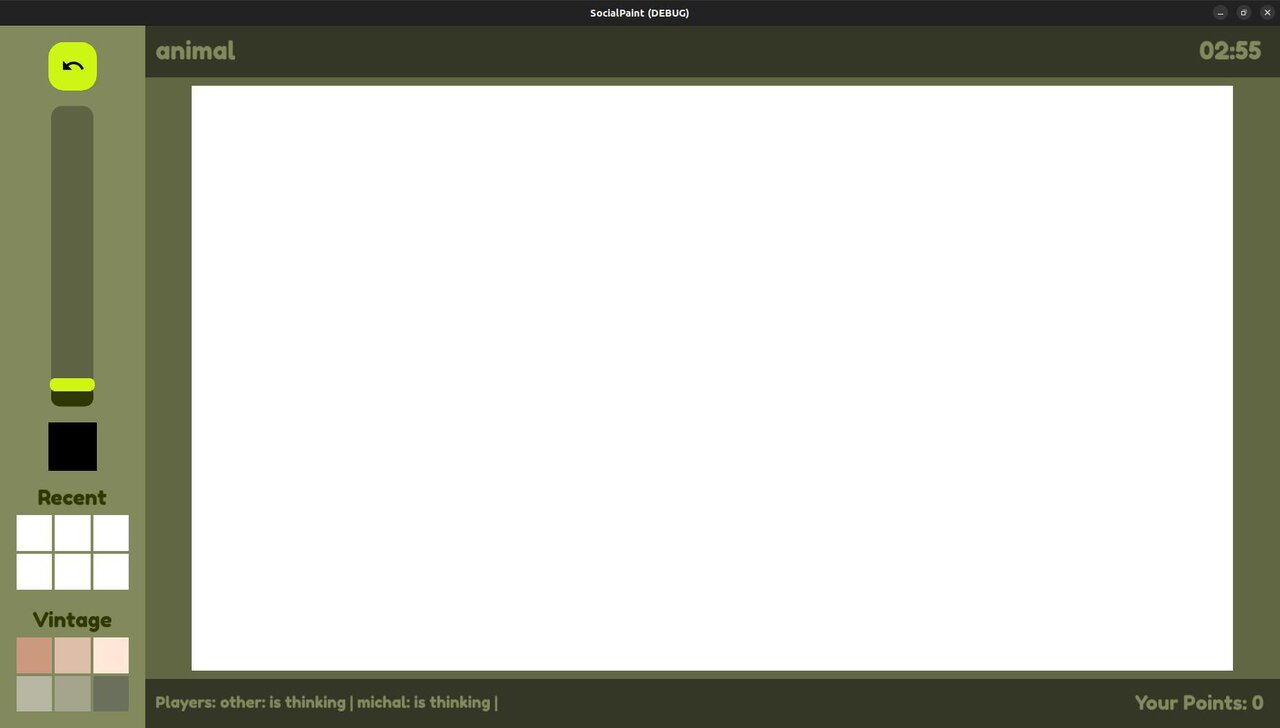The image size is (1280, 728).
Task: Select the bottom left Recent swatch
Action: coord(34,572)
